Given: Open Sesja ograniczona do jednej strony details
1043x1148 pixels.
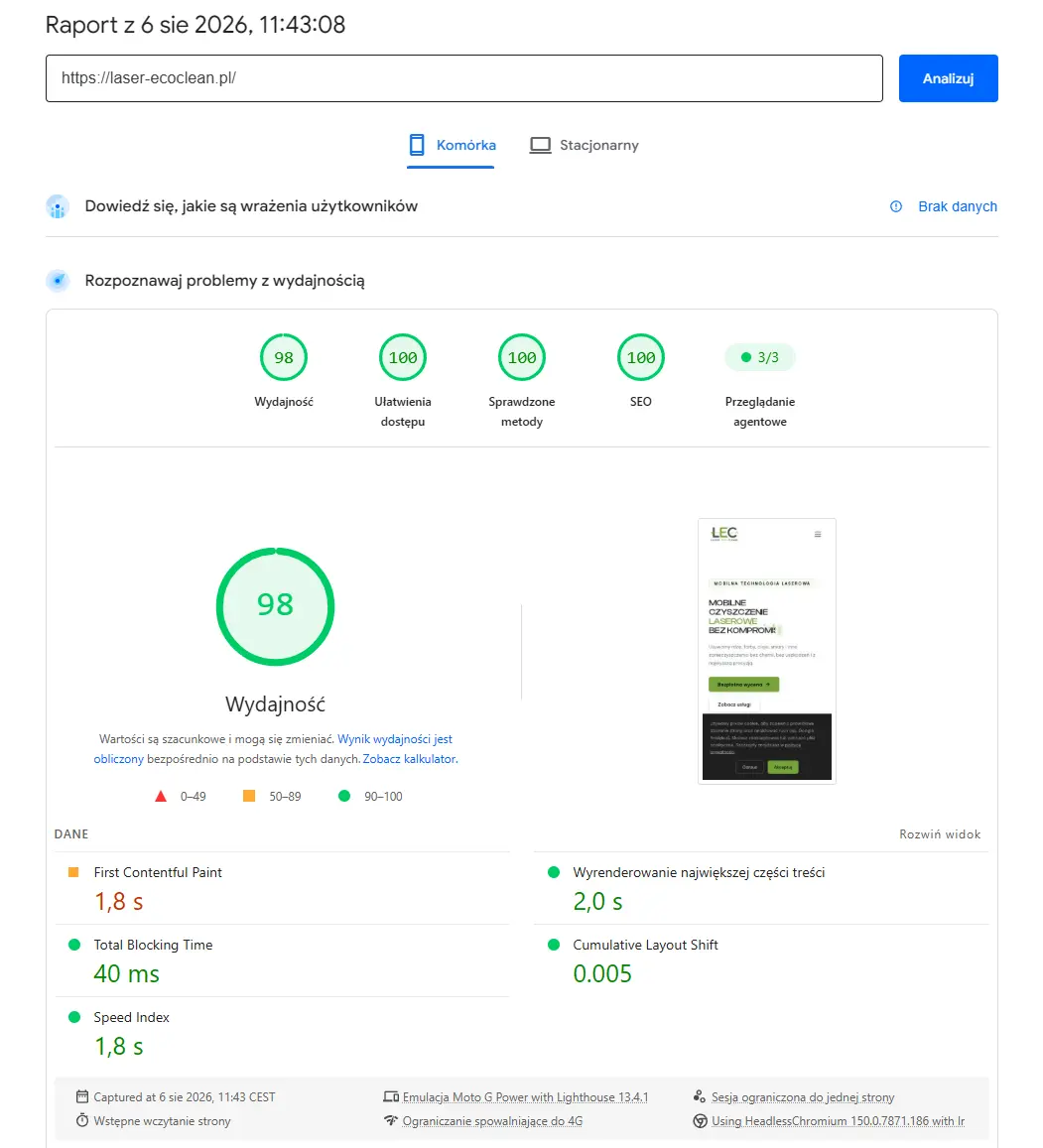Looking at the screenshot, I should [x=803, y=1097].
